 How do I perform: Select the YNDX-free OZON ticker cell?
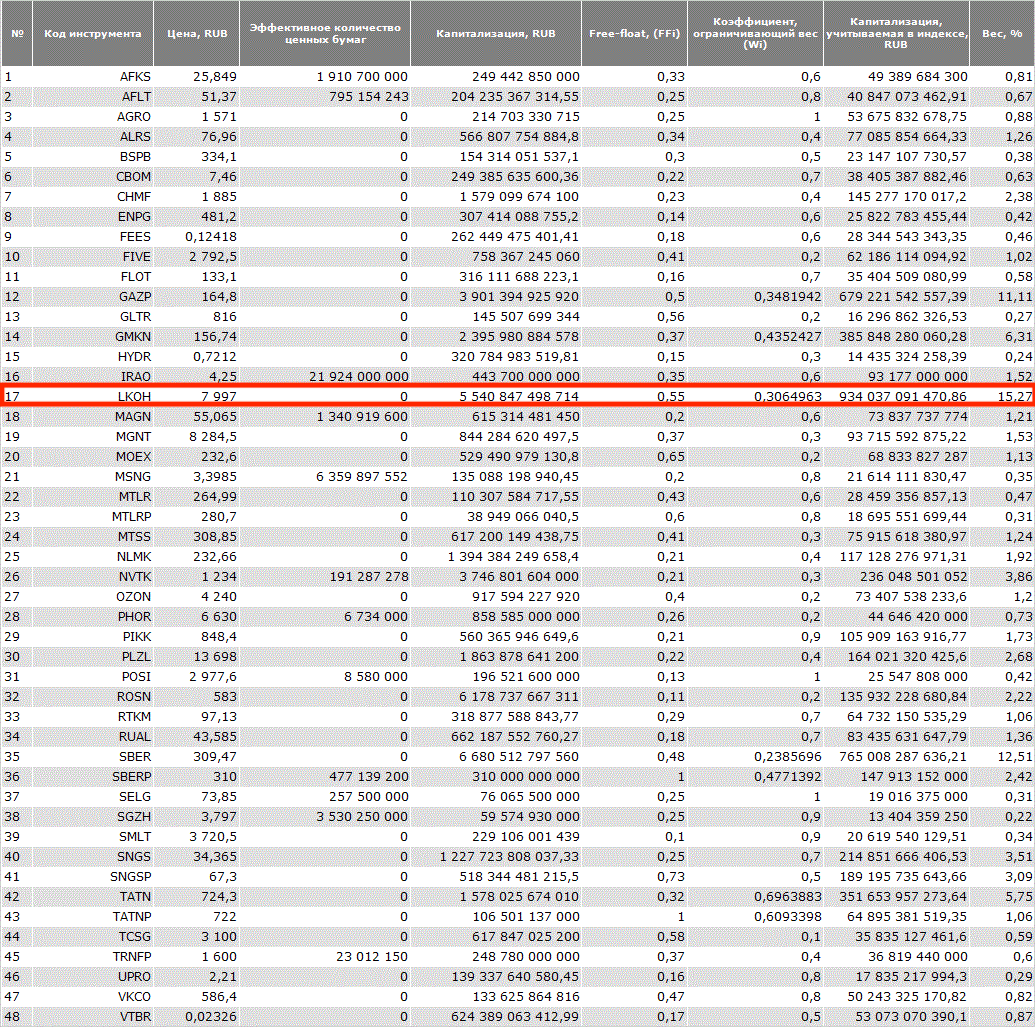[134, 597]
